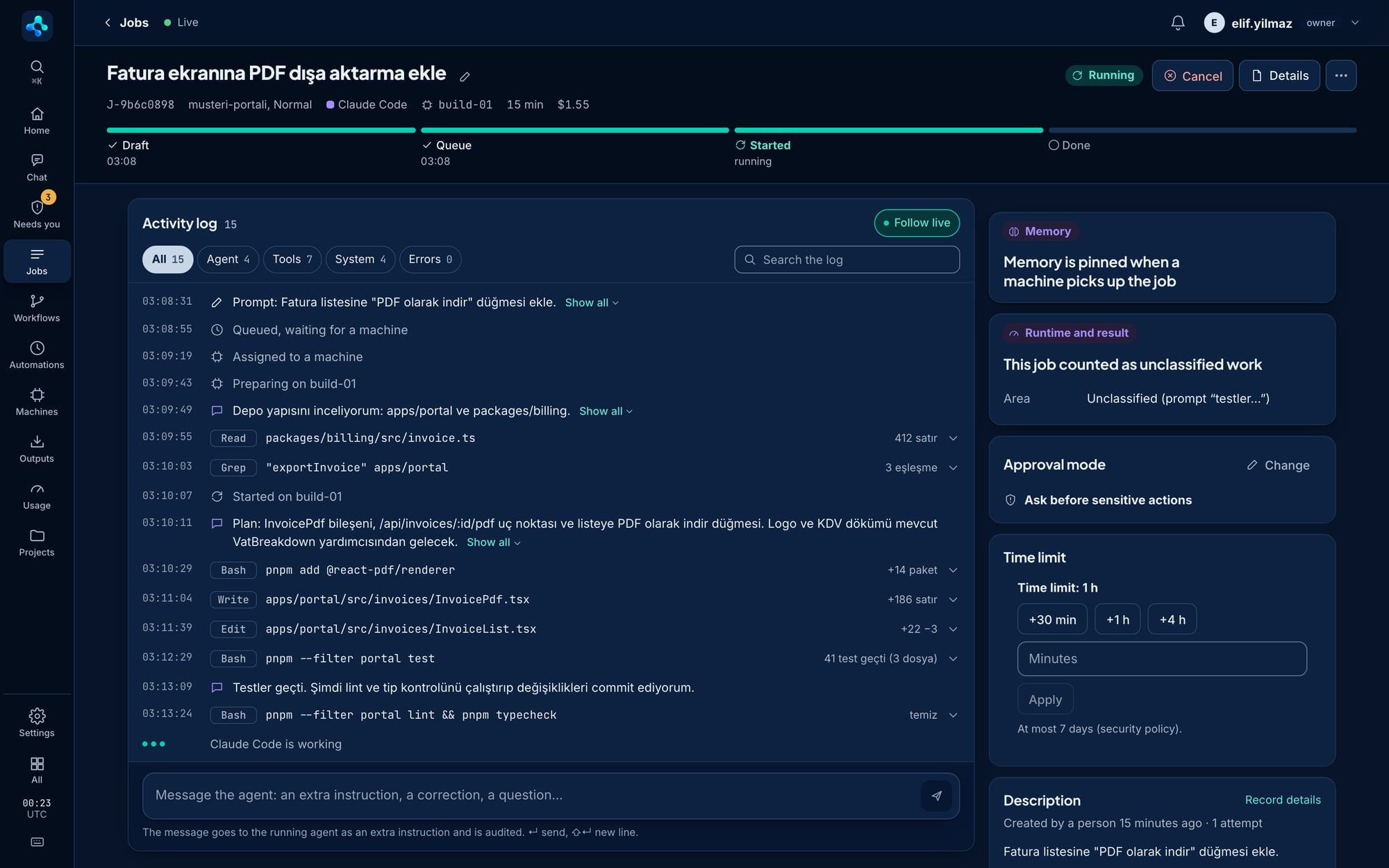The image size is (1389, 868).
Task: Click the send paper-plane icon
Action: pyautogui.click(x=936, y=796)
